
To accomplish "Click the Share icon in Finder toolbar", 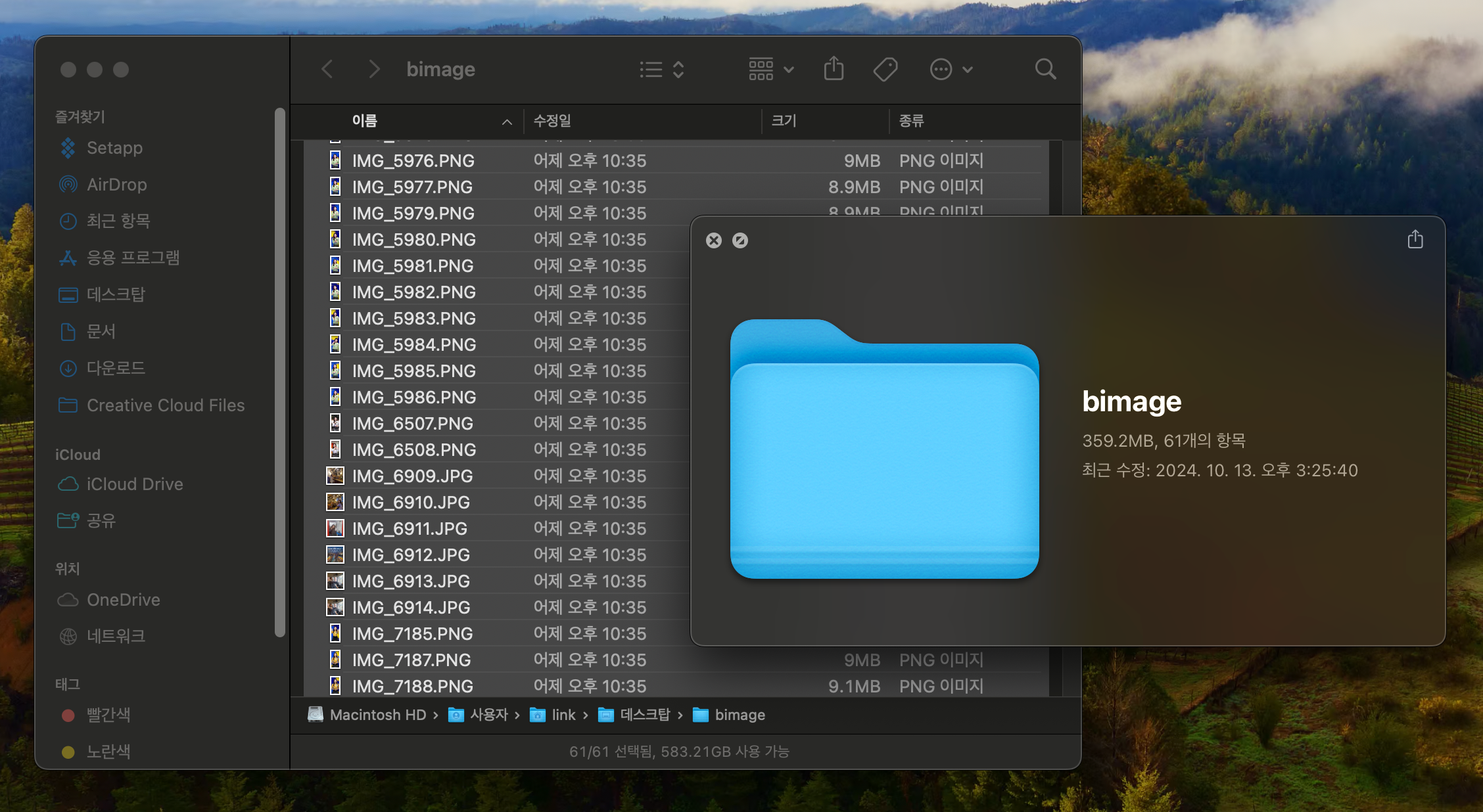I will coord(834,69).
